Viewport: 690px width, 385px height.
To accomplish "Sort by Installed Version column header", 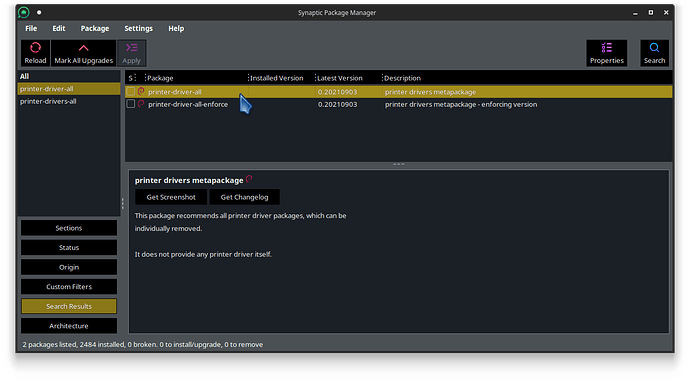I will pyautogui.click(x=282, y=78).
